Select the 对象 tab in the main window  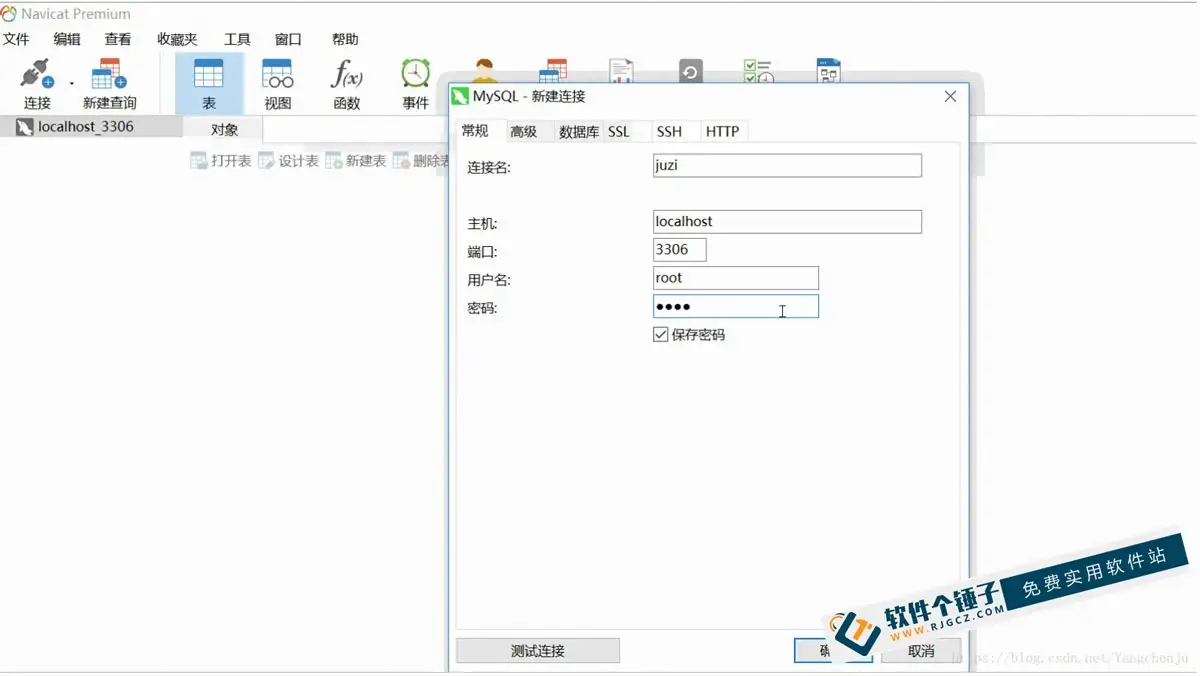click(x=224, y=129)
